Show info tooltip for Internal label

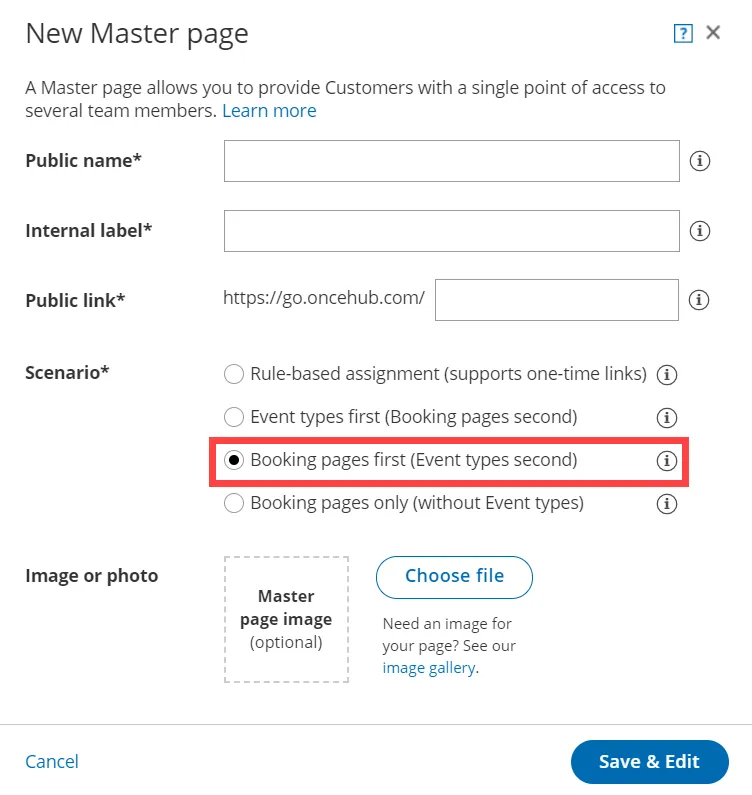[700, 231]
